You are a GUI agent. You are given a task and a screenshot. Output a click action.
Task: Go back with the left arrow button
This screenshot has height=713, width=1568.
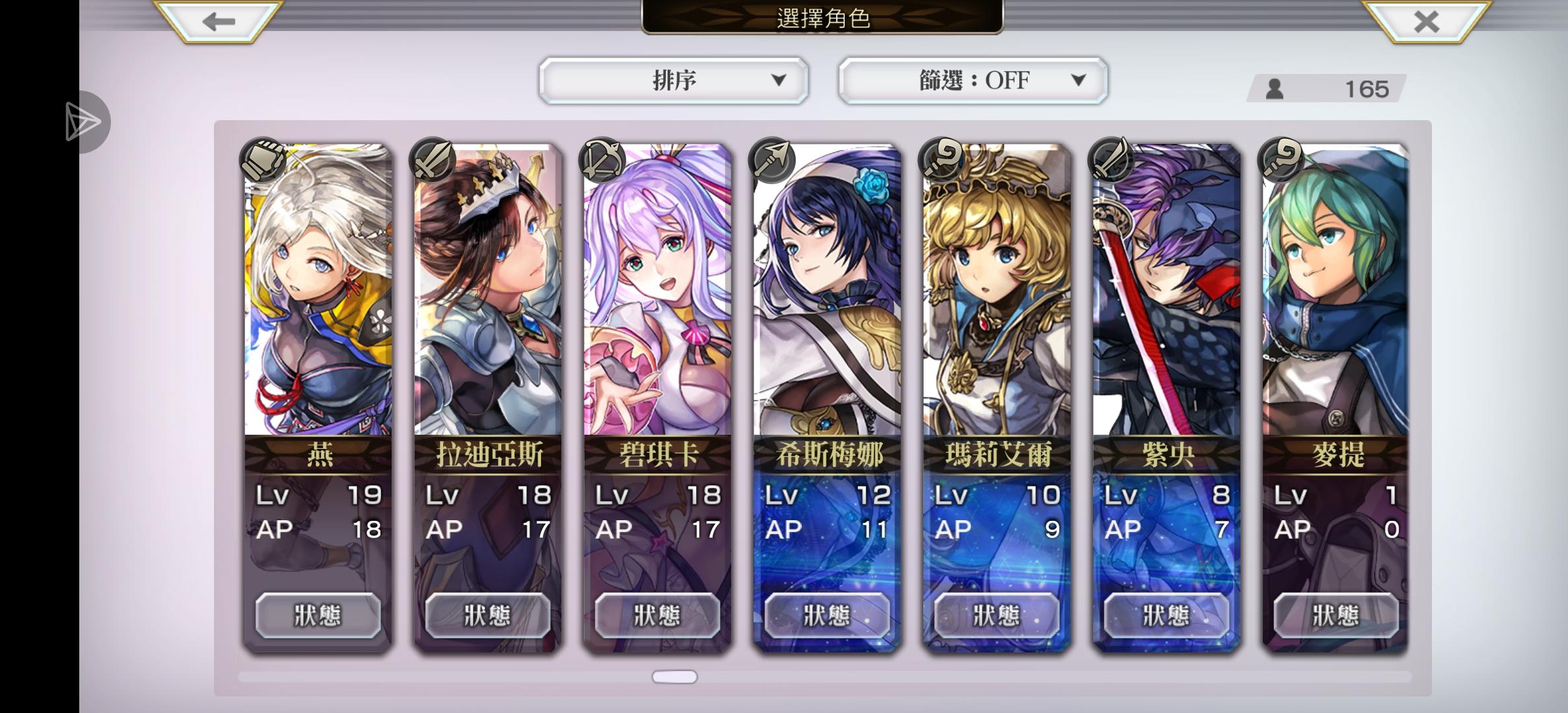(219, 21)
